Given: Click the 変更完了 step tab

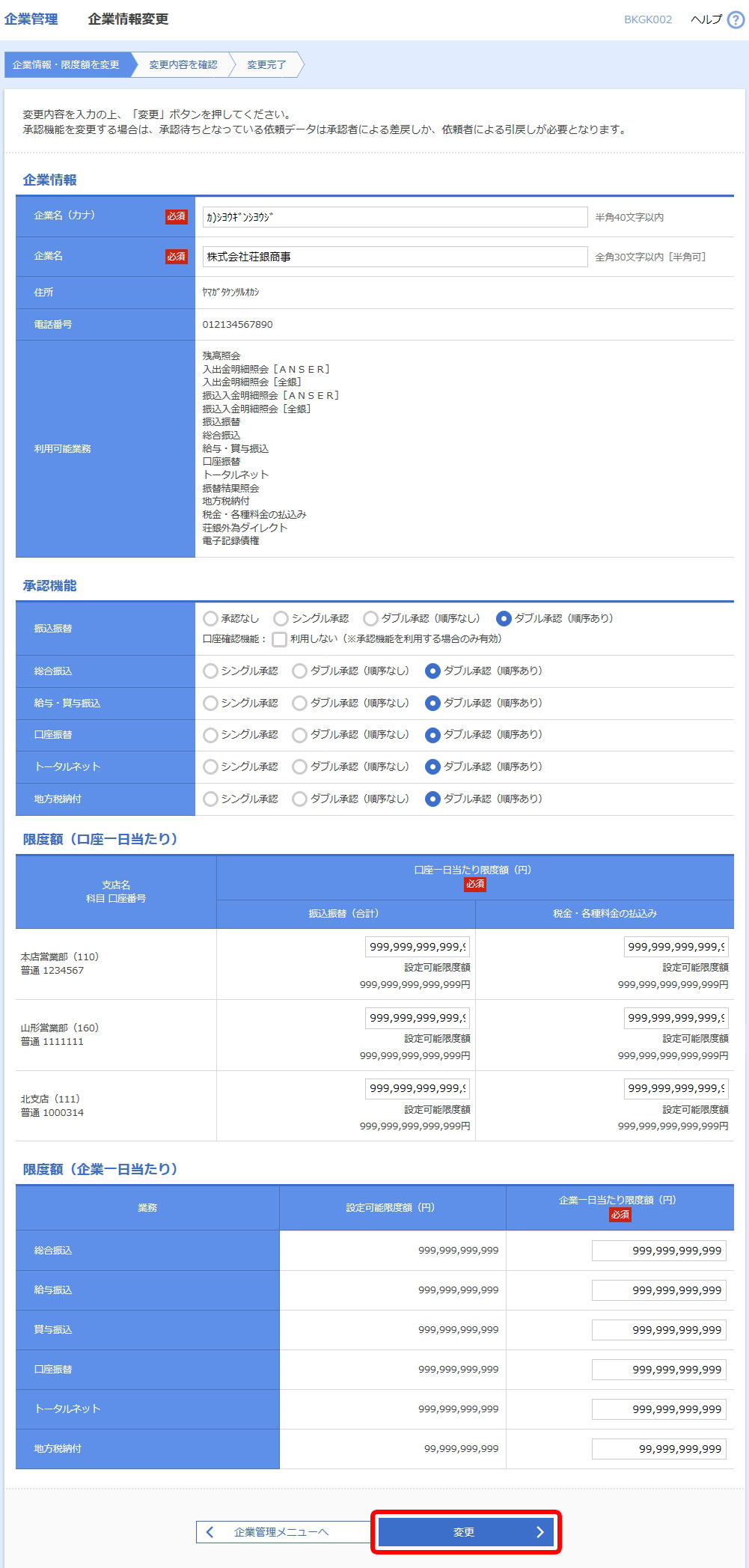Looking at the screenshot, I should click(266, 65).
